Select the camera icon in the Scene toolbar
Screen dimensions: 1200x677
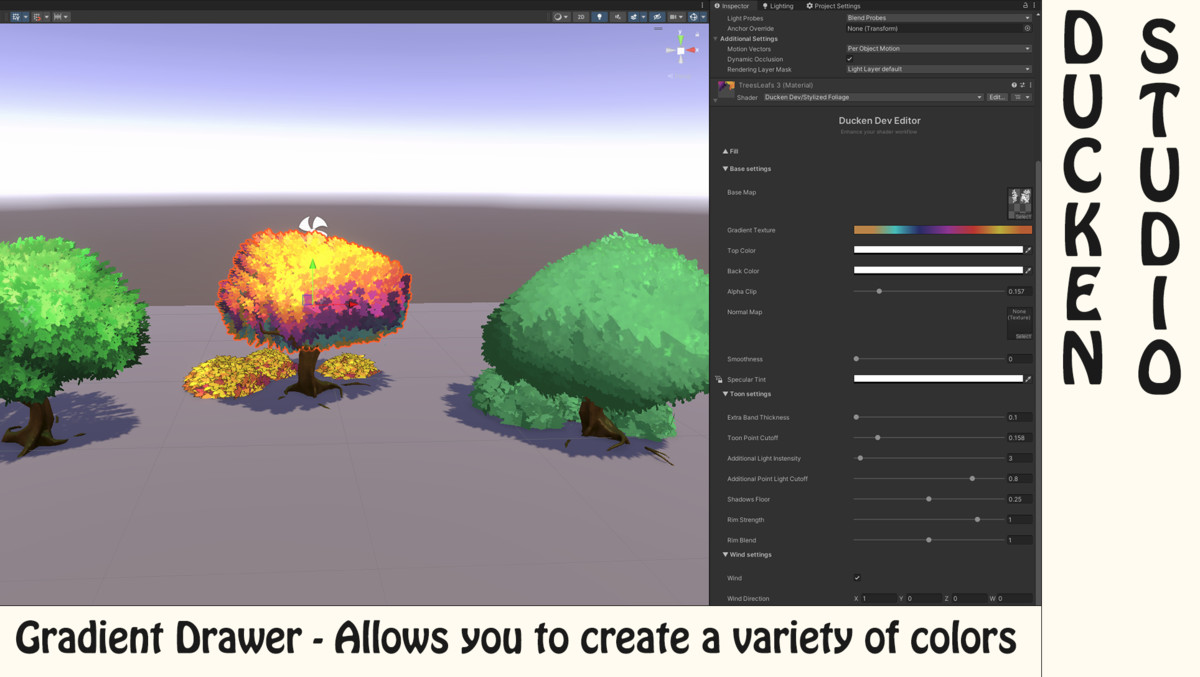(x=675, y=17)
